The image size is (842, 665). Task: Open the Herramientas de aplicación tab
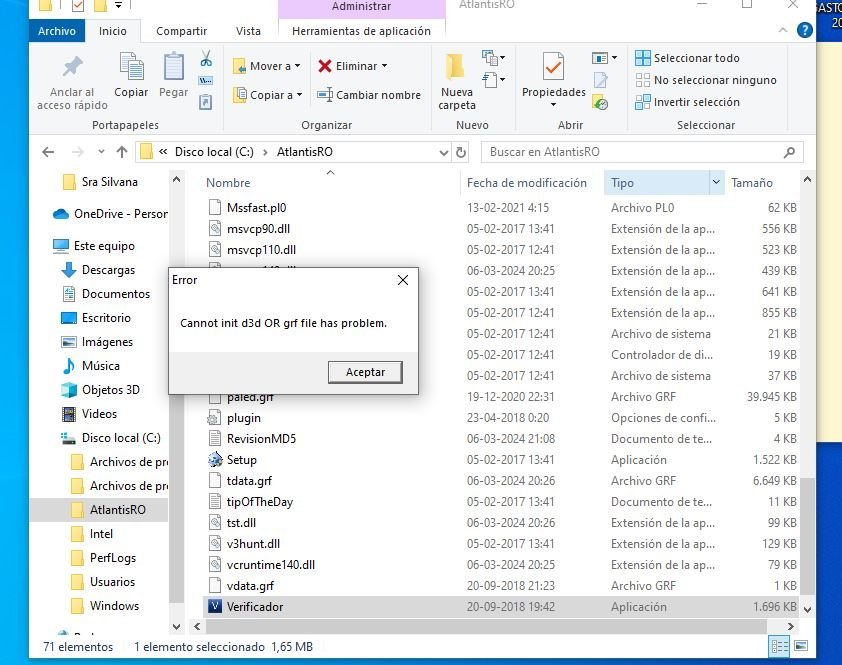361,31
